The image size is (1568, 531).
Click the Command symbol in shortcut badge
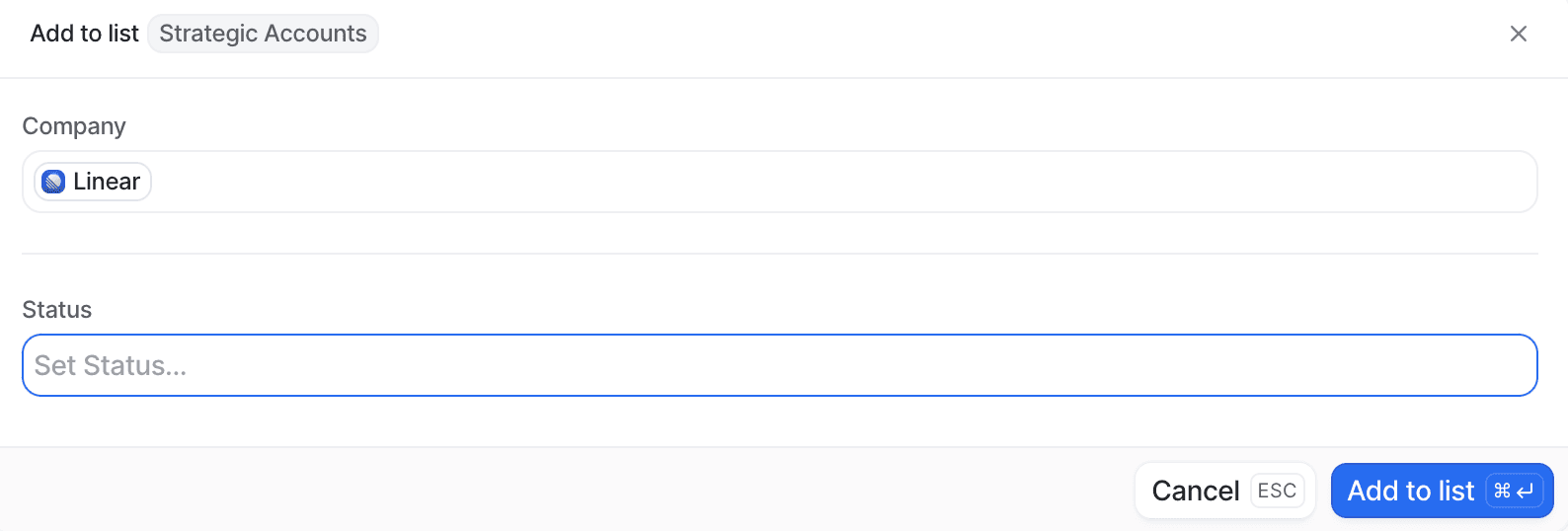coord(1502,491)
